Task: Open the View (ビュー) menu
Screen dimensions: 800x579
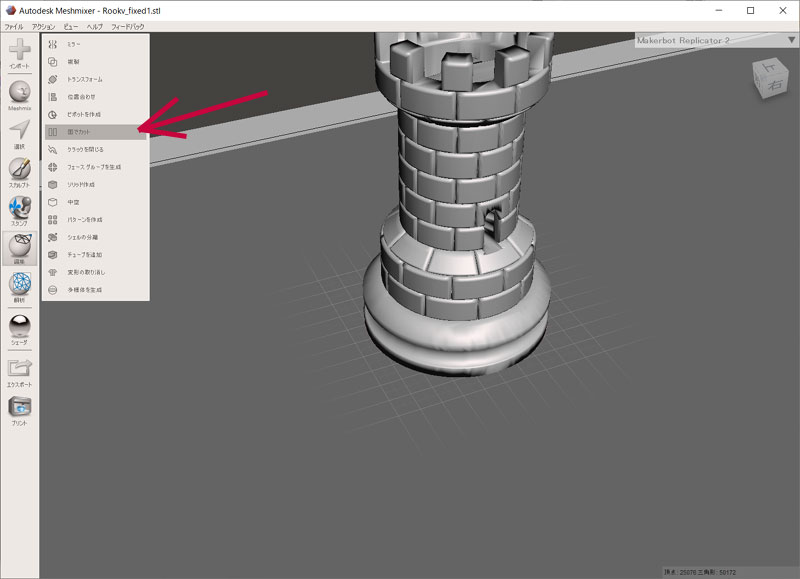Action: pos(71,25)
